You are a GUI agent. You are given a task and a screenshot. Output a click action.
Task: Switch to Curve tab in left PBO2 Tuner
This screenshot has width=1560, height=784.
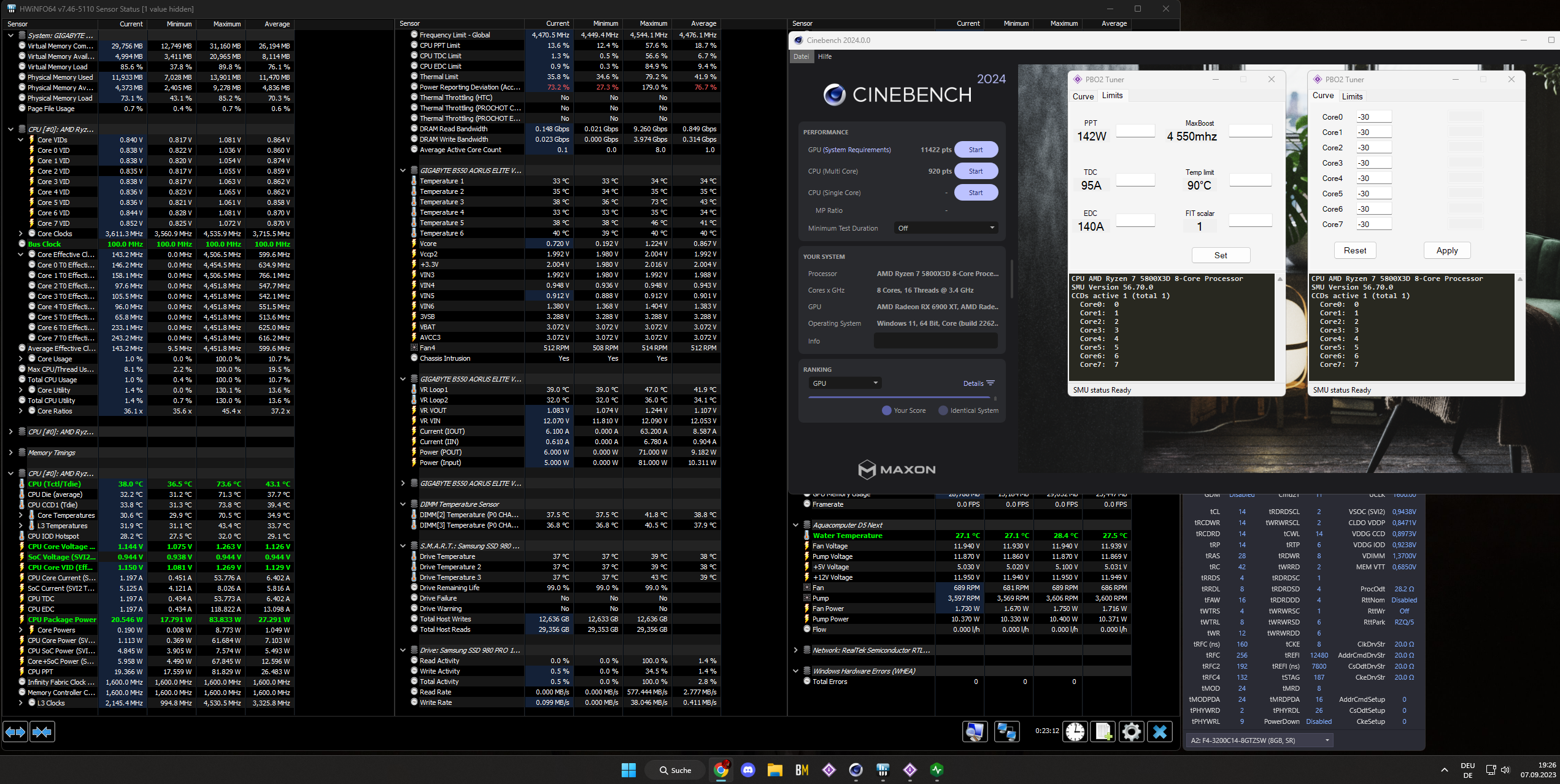[x=1083, y=96]
